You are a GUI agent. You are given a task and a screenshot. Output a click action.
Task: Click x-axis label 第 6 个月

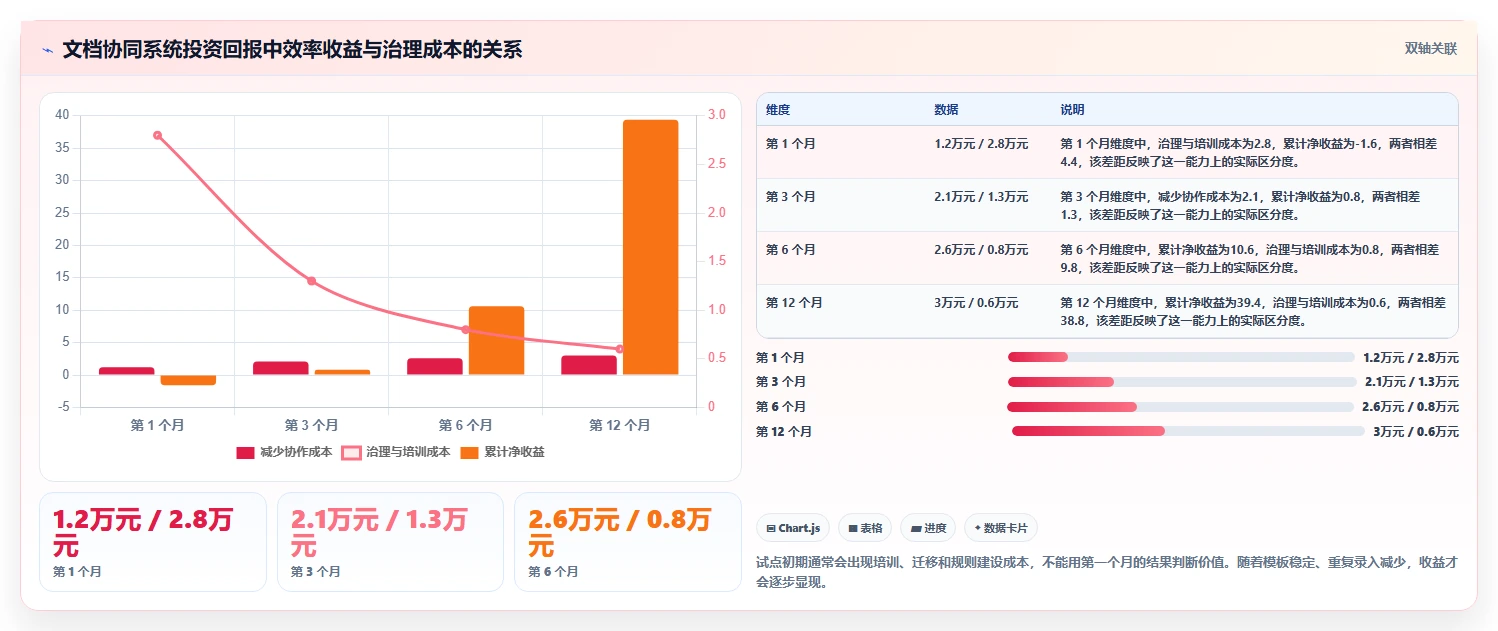(x=465, y=425)
